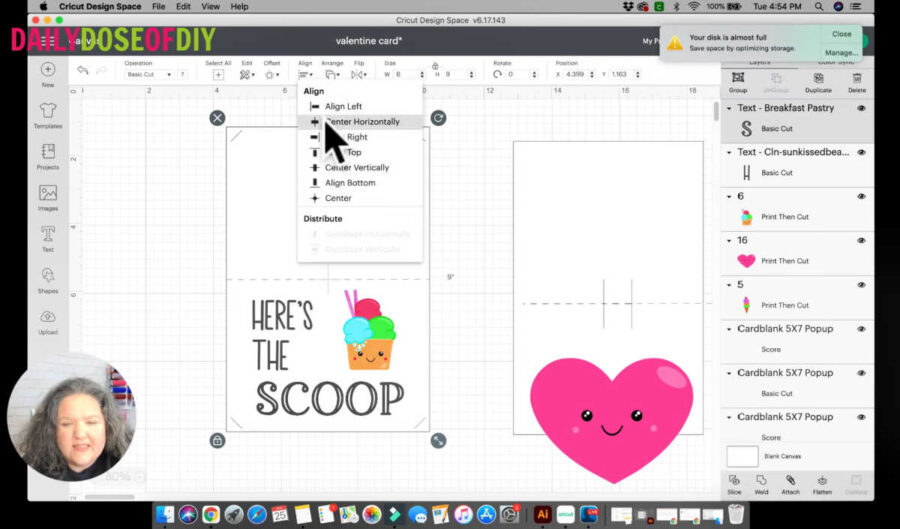Hide the Text - Breakfast Pastry layer
900x529 pixels.
[x=862, y=108]
